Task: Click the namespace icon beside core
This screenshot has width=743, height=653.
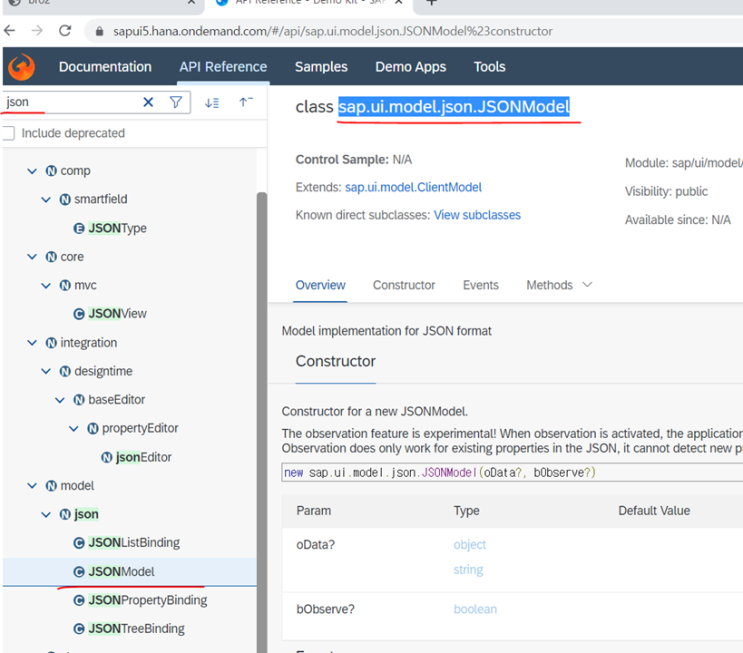Action: coord(51,257)
